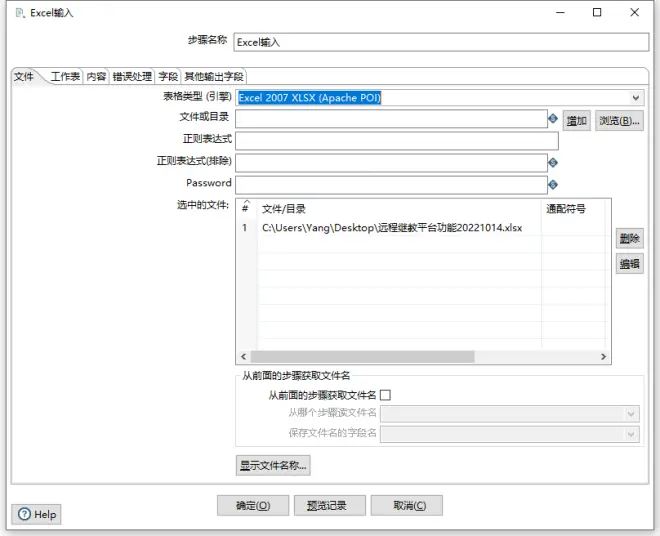Screen dimensions: 660x536
Task: Click the 增加 button
Action: tap(577, 121)
